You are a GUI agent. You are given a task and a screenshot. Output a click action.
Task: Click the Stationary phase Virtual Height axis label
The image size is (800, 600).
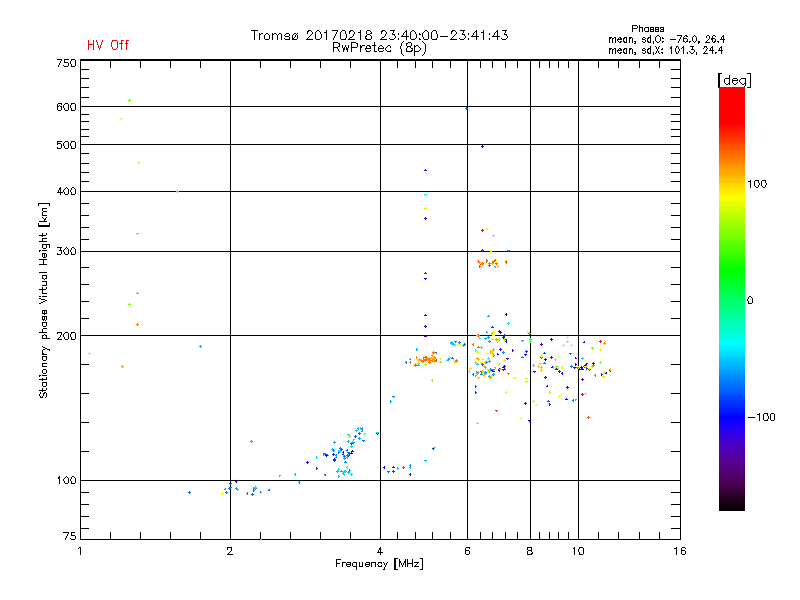point(44,300)
